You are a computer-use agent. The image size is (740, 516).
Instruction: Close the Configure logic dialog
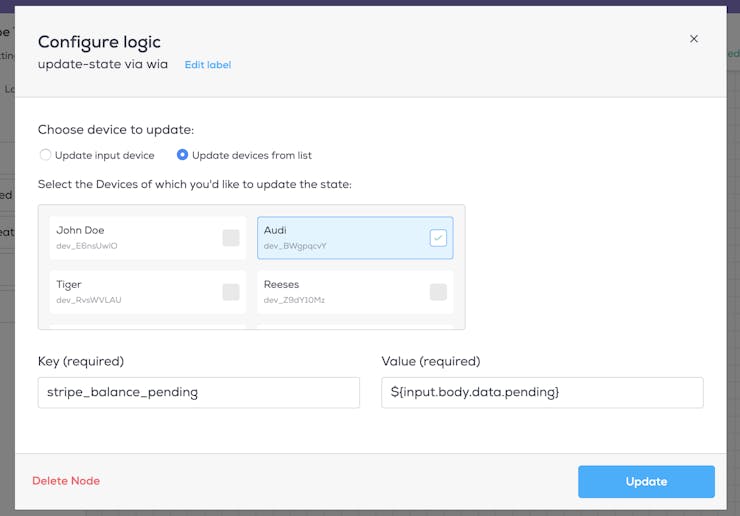pyautogui.click(x=693, y=39)
